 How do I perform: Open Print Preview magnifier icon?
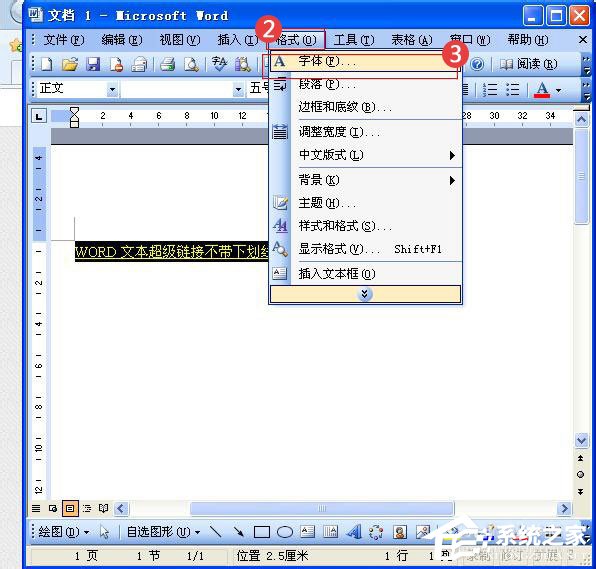(x=191, y=64)
